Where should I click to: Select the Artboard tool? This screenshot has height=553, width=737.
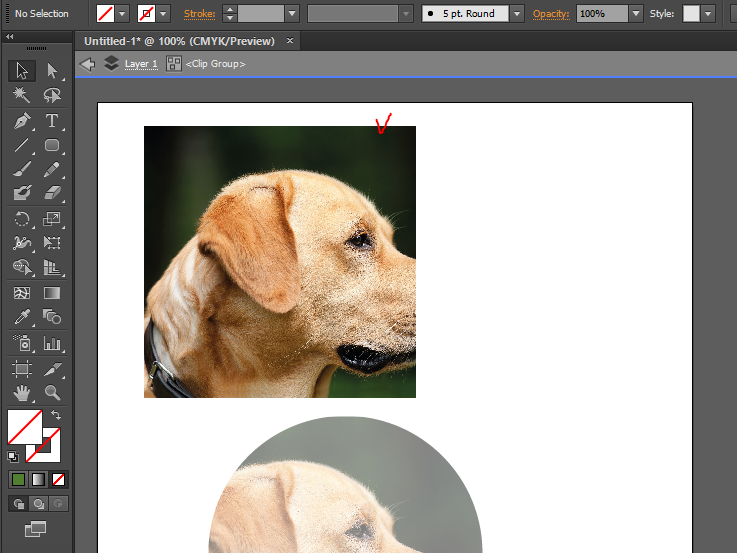[22, 369]
